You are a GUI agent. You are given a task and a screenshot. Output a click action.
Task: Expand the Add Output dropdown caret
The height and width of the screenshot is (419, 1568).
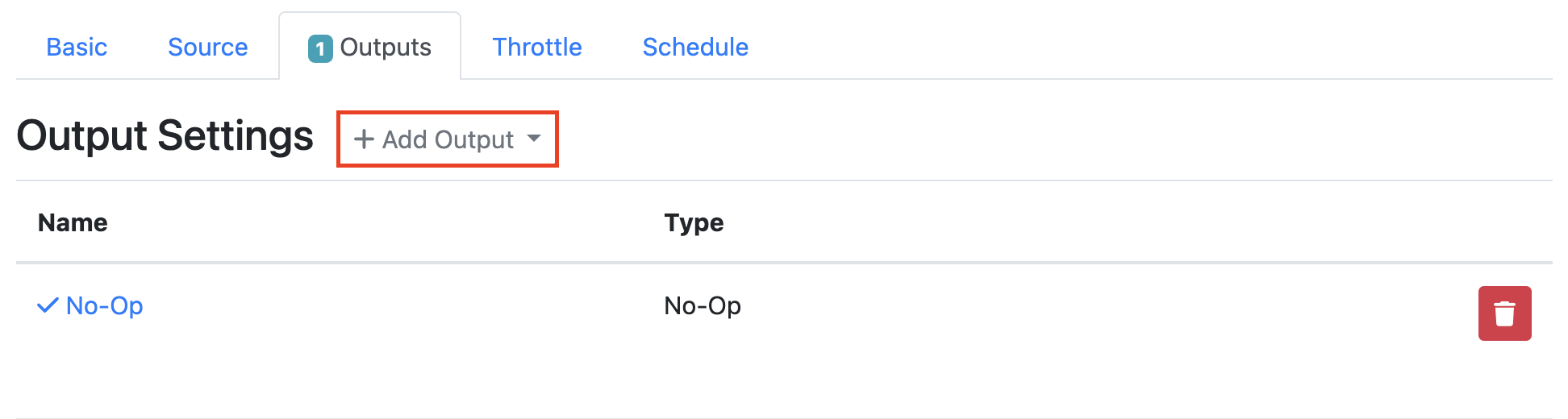[534, 139]
